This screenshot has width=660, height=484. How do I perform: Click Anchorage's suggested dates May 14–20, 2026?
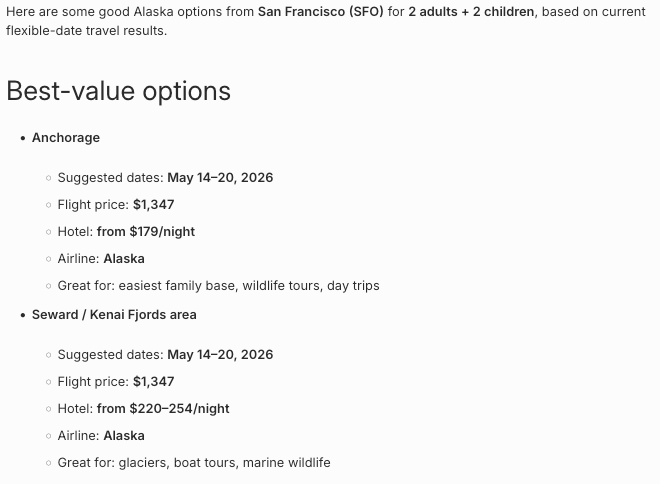pyautogui.click(x=220, y=178)
